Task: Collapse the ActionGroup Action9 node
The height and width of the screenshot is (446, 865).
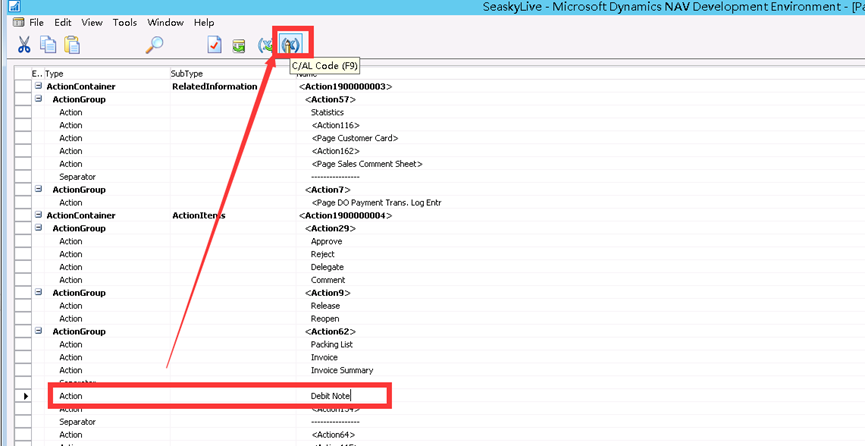Action: (38, 292)
